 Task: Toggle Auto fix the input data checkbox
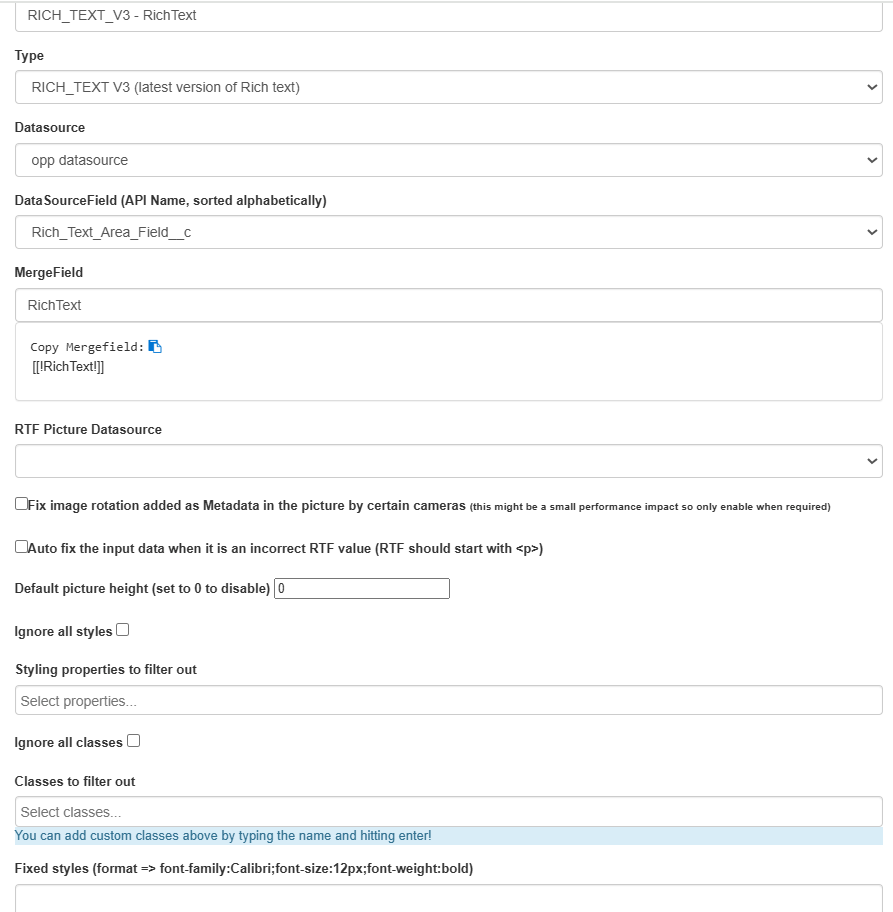pos(22,547)
